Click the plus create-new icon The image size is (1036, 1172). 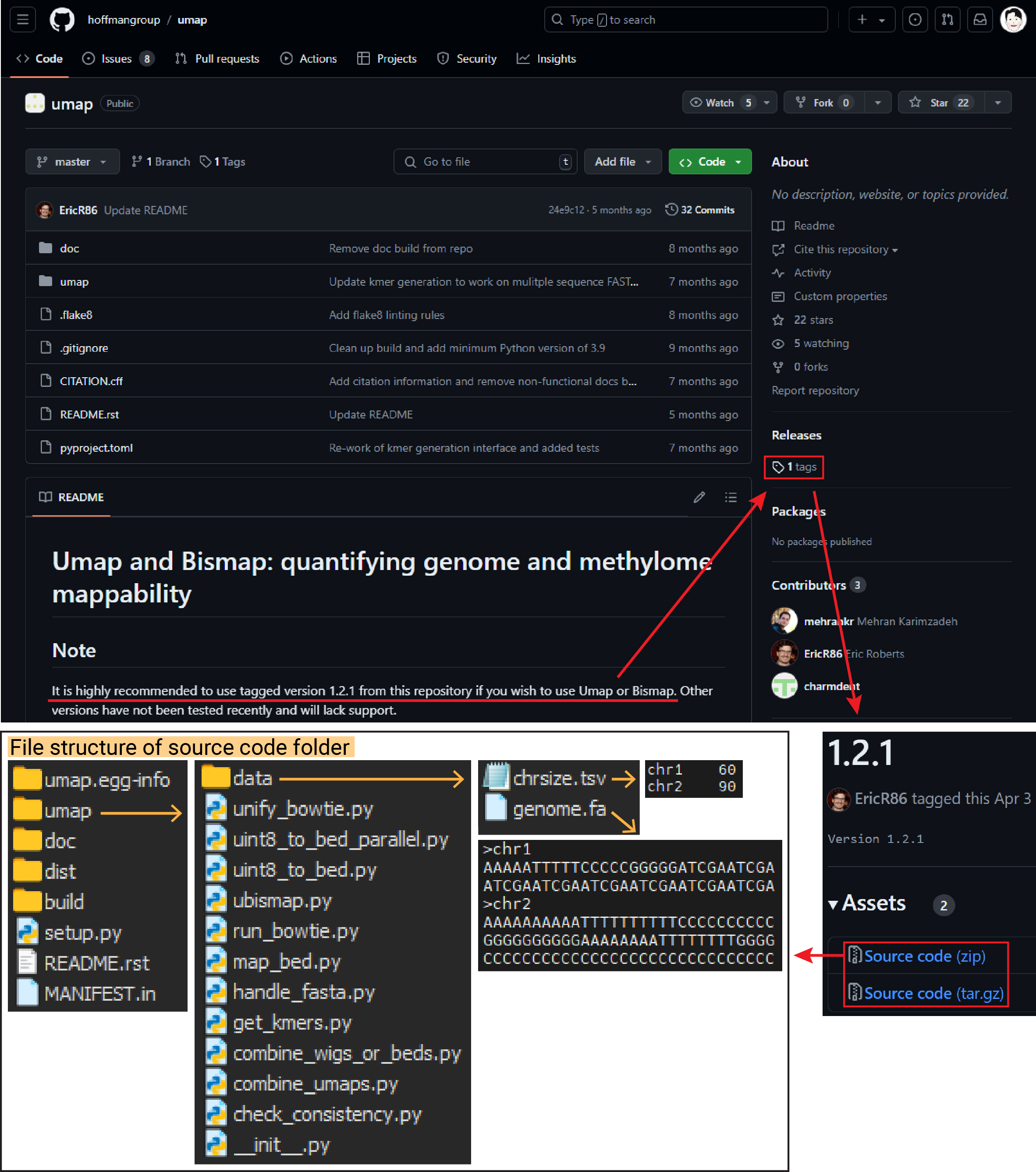862,19
